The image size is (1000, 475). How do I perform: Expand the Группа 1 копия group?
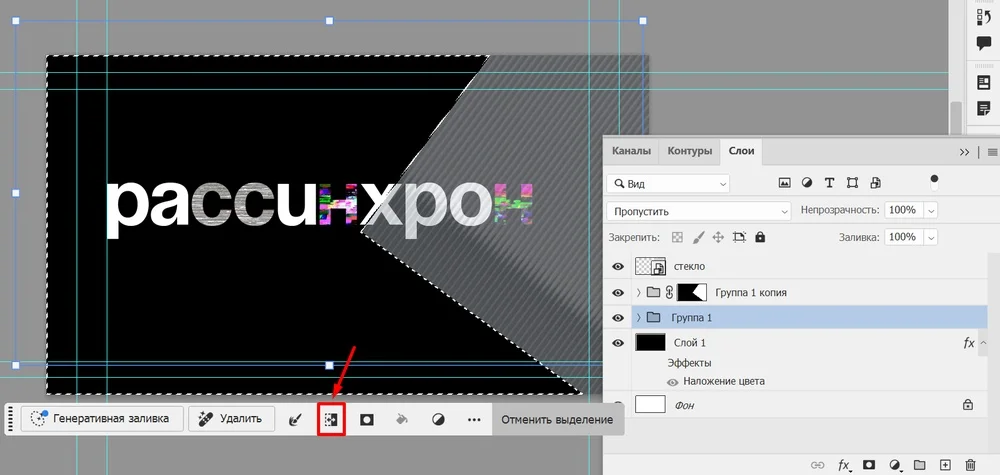tap(637, 292)
